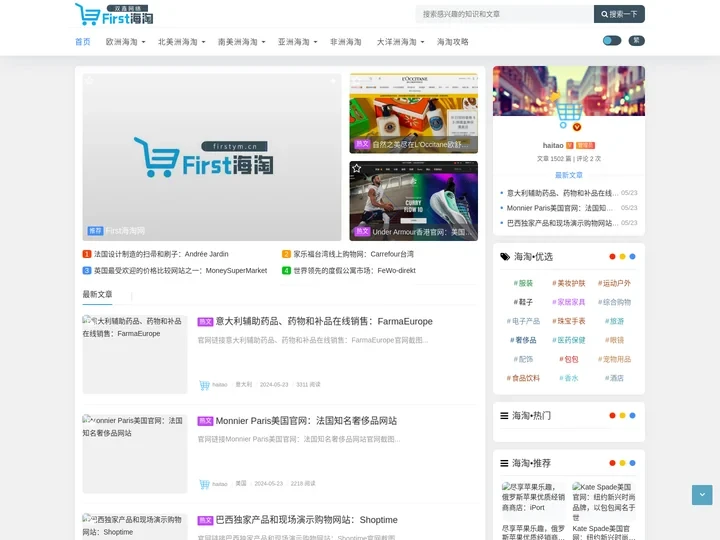The image size is (720, 540).
Task: Open the 非洲海淘 menu item
Action: coord(345,42)
